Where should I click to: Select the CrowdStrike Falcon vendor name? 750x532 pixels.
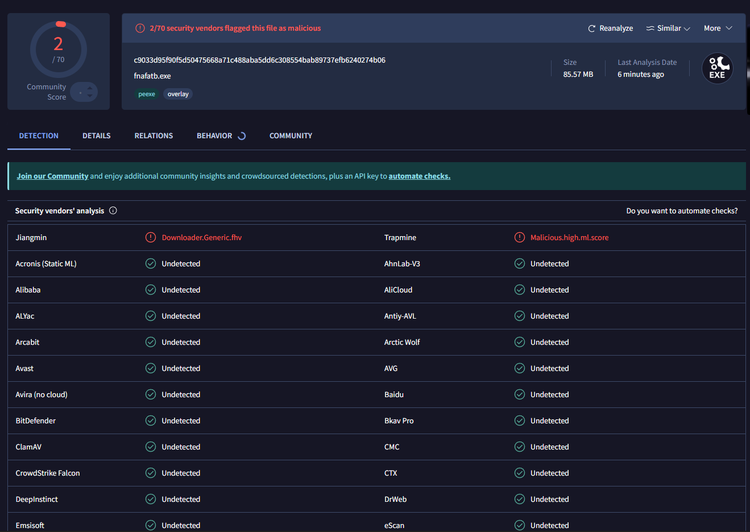[48, 473]
